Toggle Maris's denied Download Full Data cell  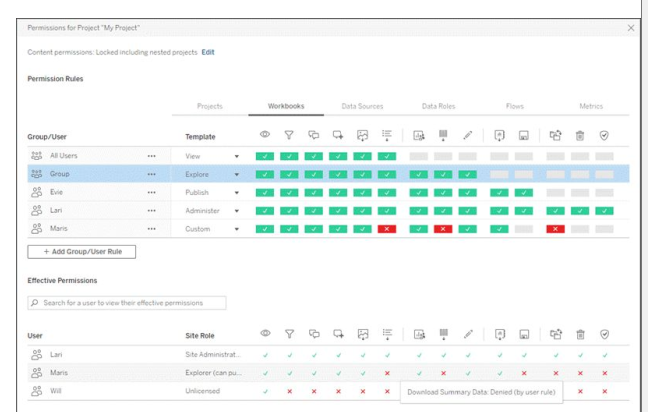tap(443, 229)
